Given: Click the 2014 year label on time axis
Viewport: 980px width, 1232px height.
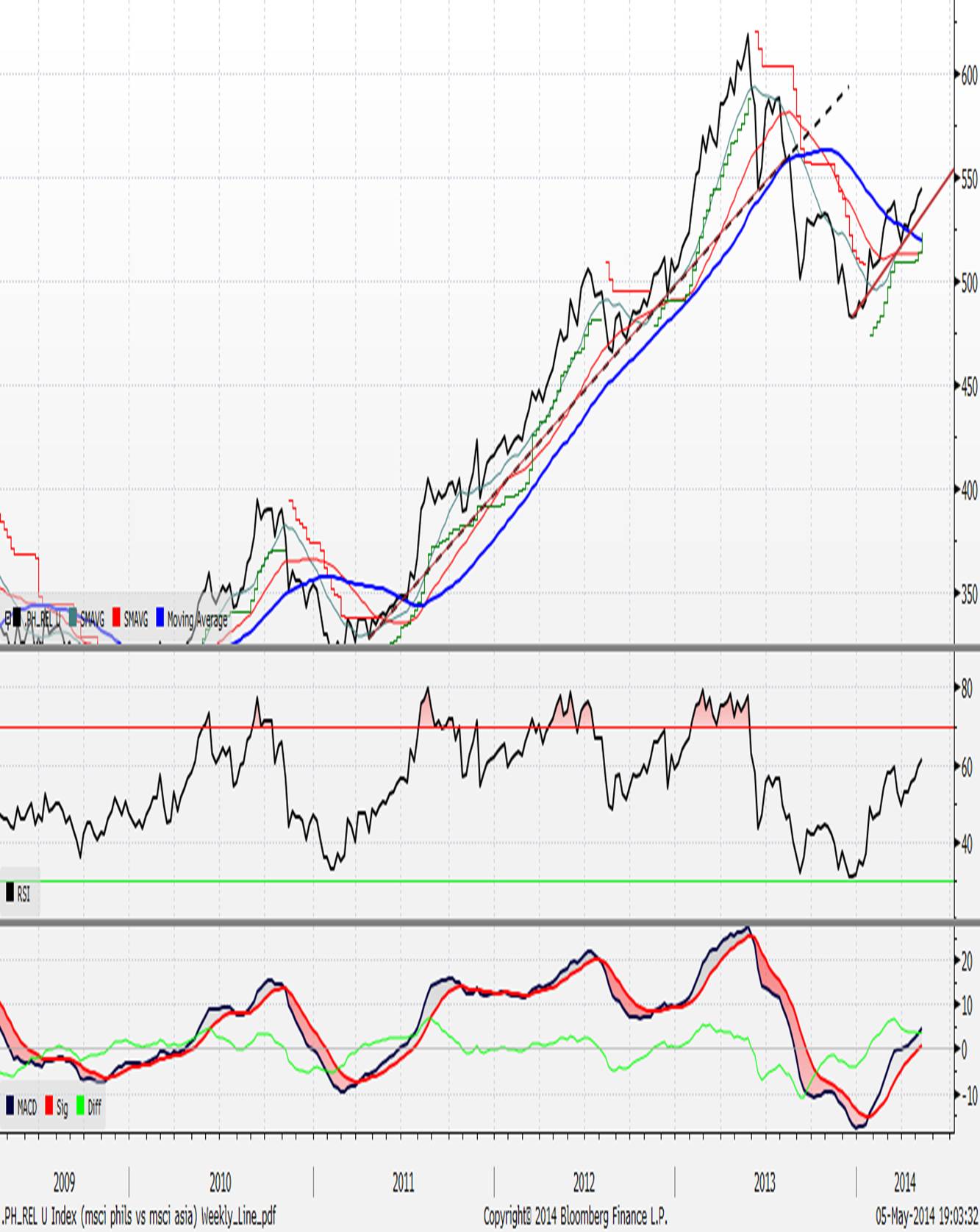Looking at the screenshot, I should click(904, 1182).
